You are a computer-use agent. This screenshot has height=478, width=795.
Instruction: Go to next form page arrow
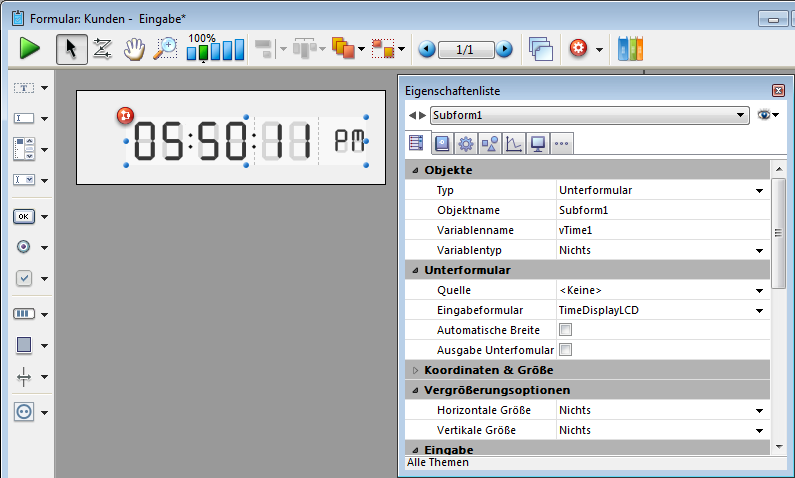tap(504, 48)
